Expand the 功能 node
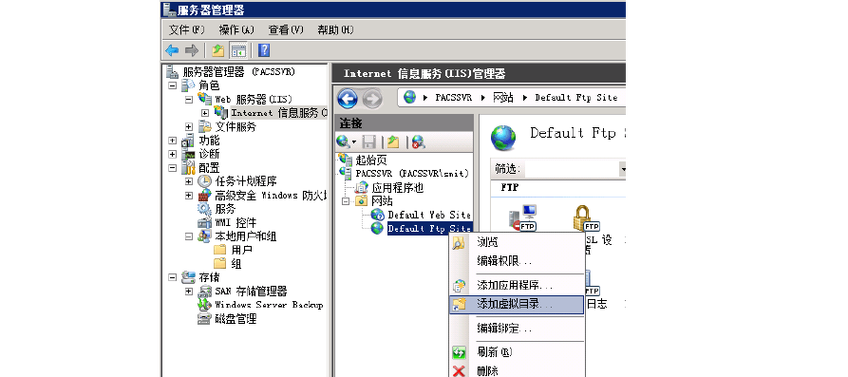The image size is (848, 377). (172, 141)
